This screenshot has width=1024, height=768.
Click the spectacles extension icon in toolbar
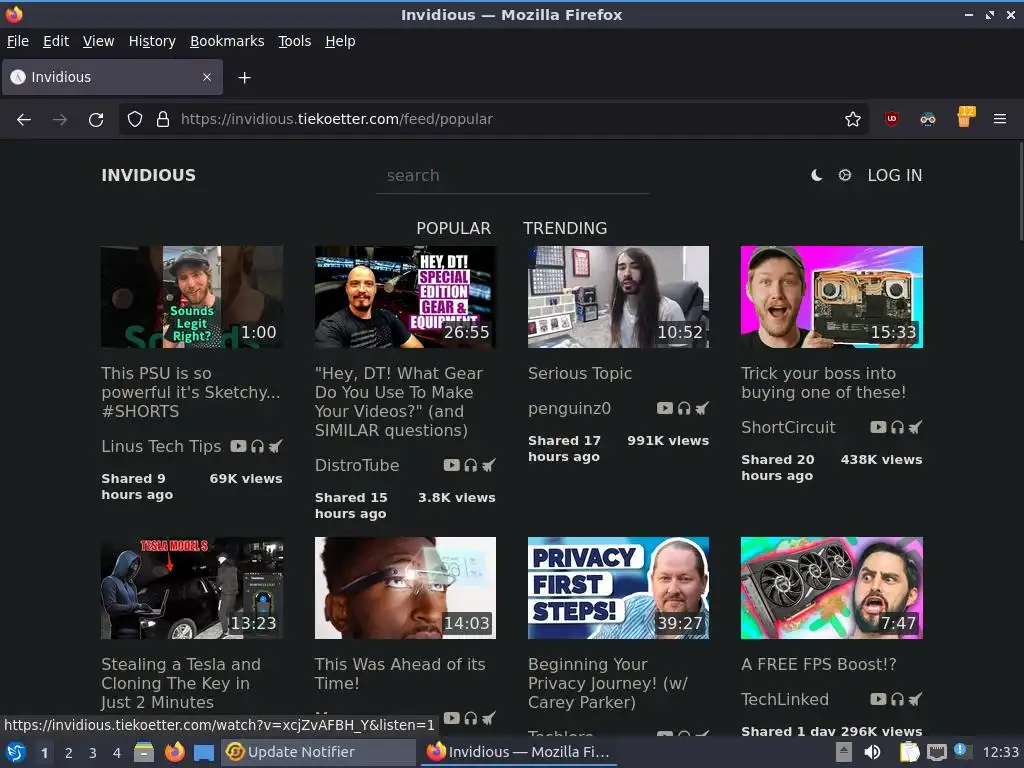(x=927, y=120)
